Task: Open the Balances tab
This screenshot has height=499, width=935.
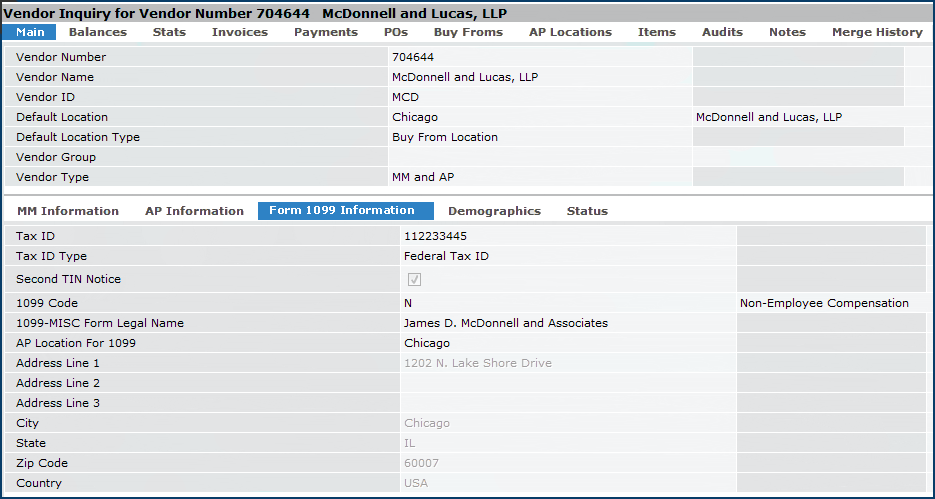Action: click(98, 32)
